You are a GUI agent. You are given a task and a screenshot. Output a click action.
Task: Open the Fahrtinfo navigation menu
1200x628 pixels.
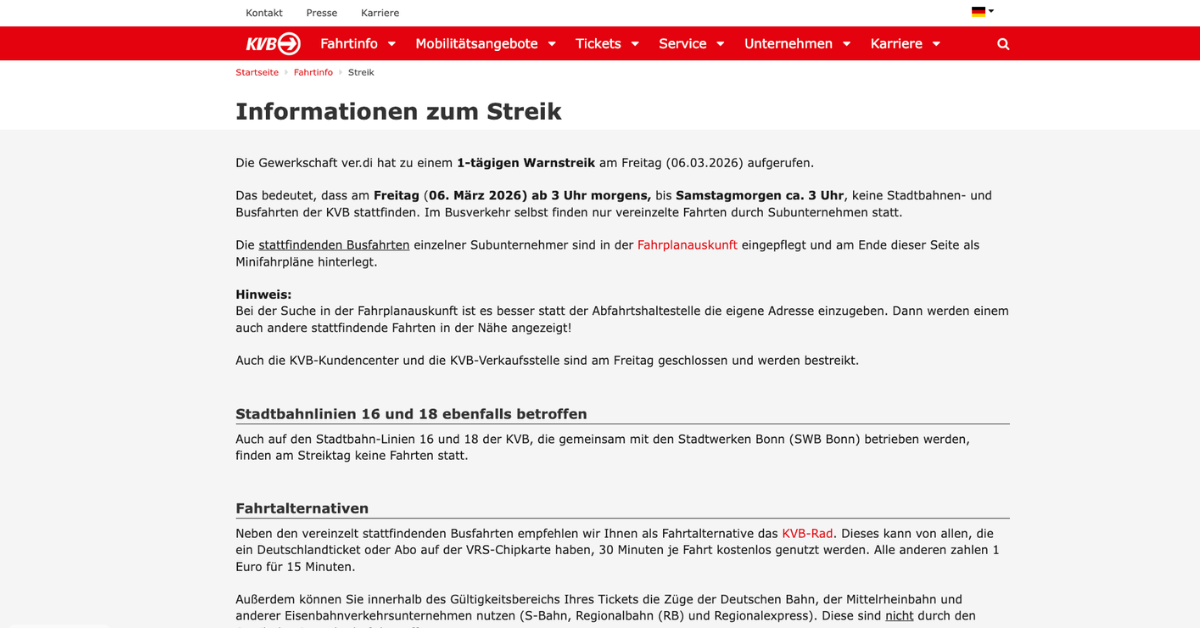[349, 44]
